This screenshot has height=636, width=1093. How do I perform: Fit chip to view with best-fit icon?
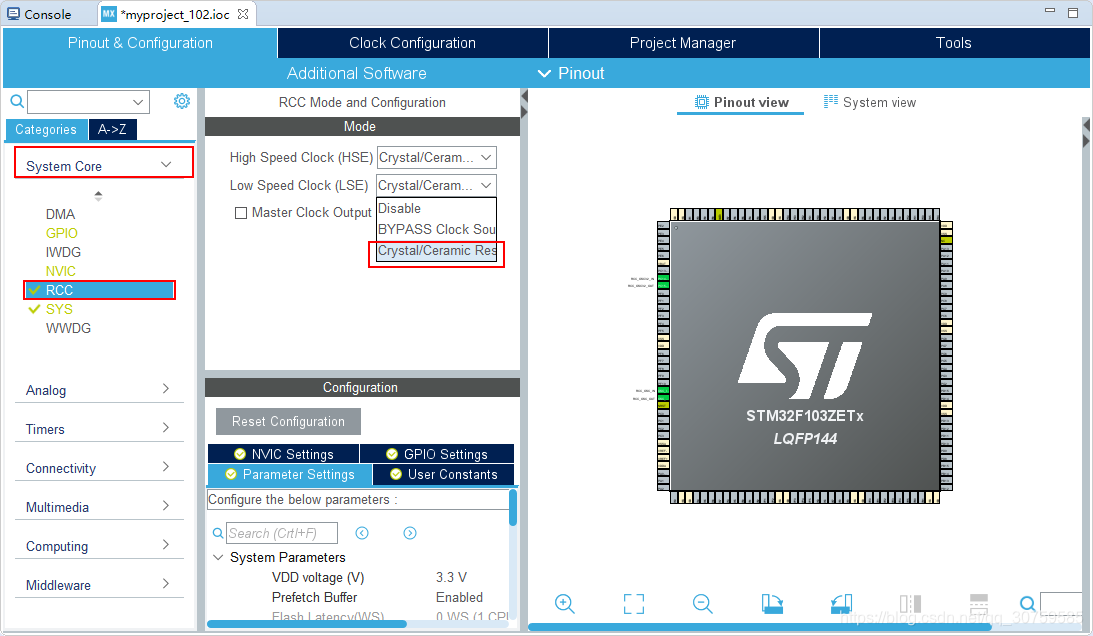tap(634, 603)
